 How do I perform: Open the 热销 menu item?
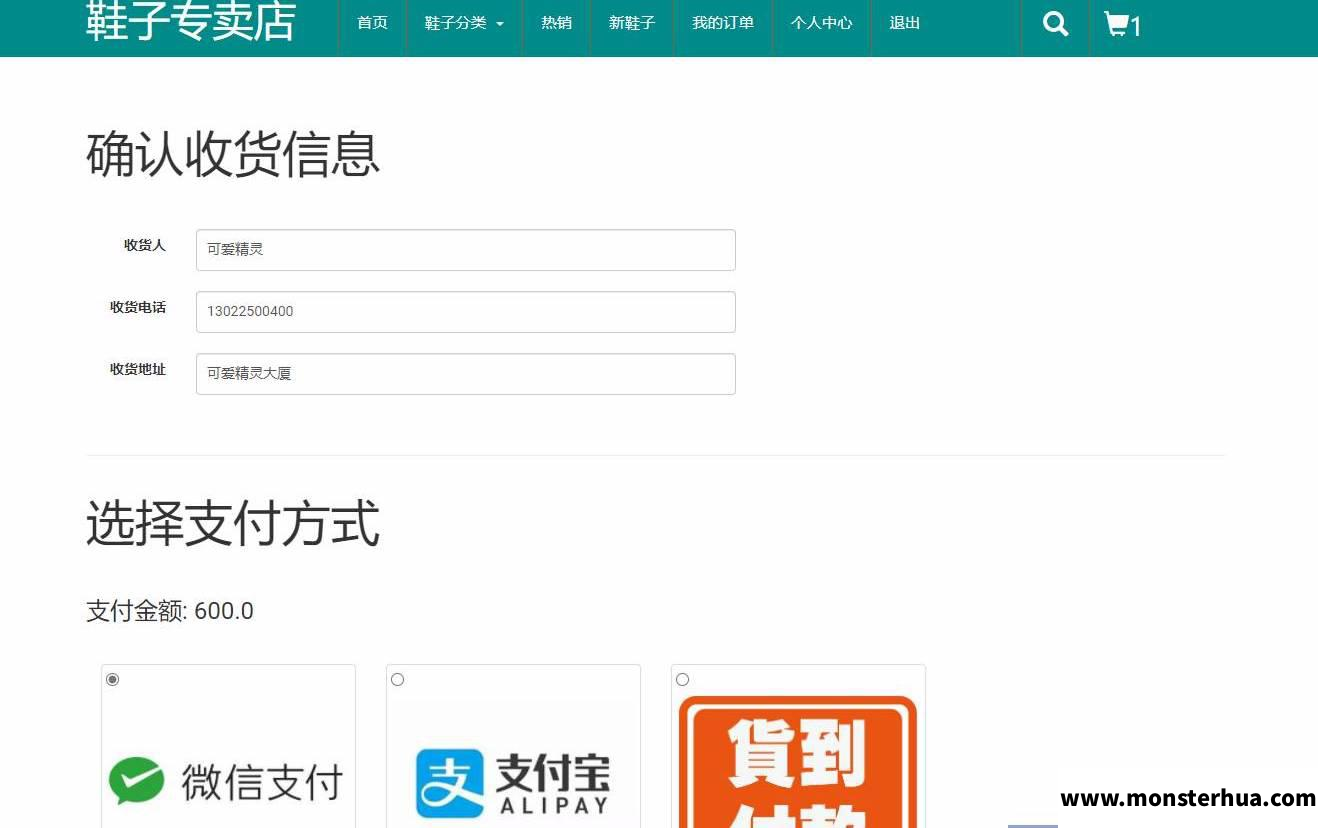coord(556,22)
